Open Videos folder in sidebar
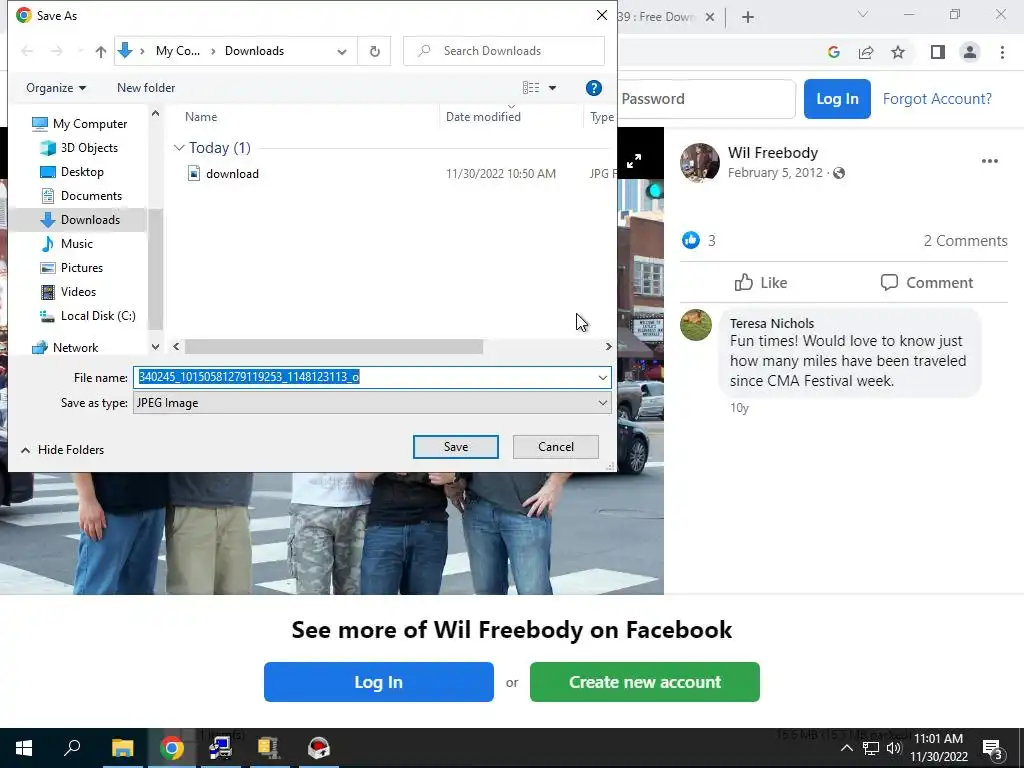The height and width of the screenshot is (768, 1024). coord(78,292)
